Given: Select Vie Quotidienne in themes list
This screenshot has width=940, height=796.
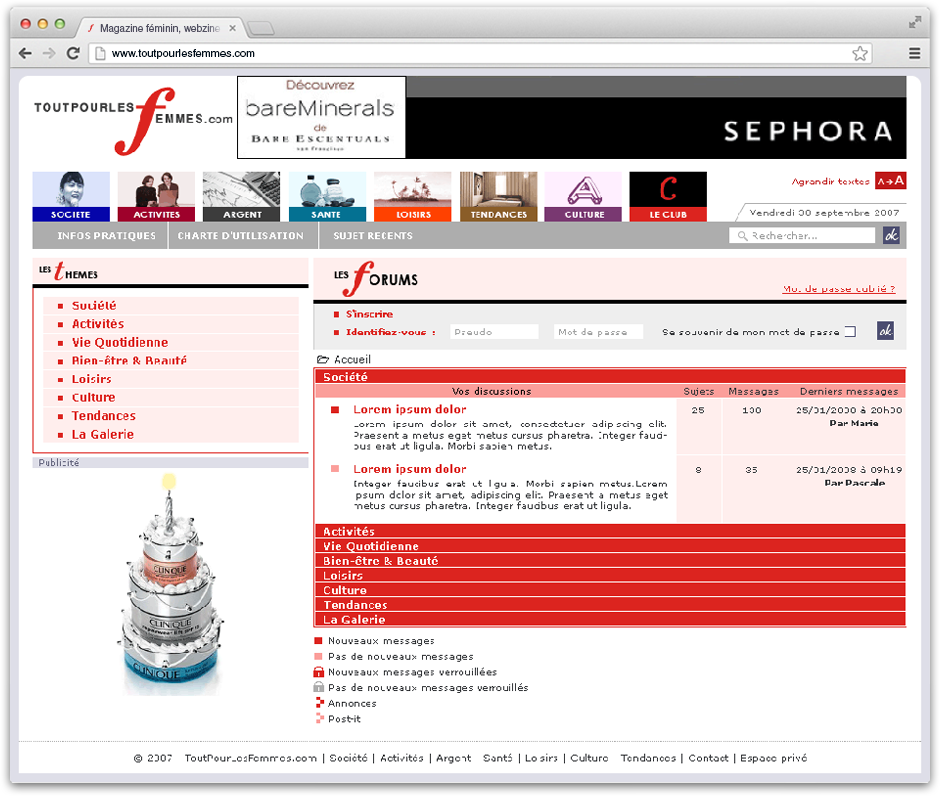Looking at the screenshot, I should coord(120,342).
